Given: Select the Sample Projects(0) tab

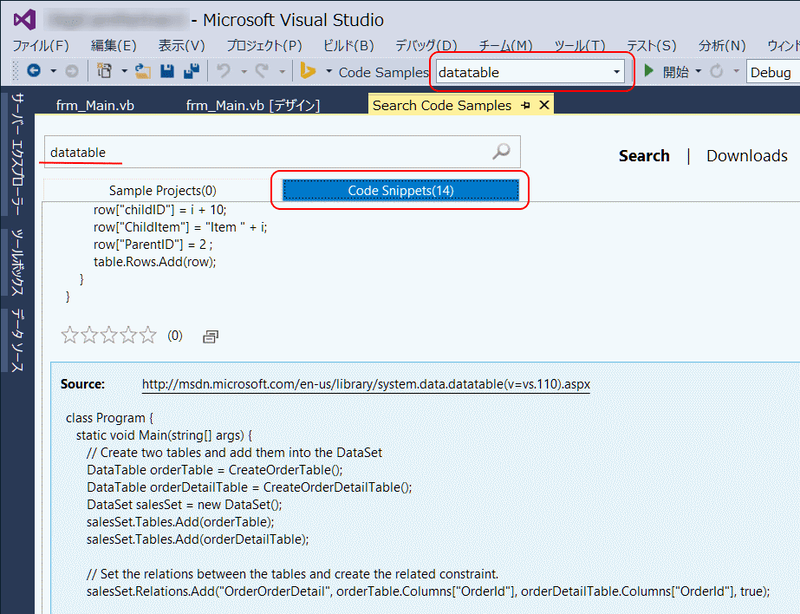Looking at the screenshot, I should pos(162,190).
